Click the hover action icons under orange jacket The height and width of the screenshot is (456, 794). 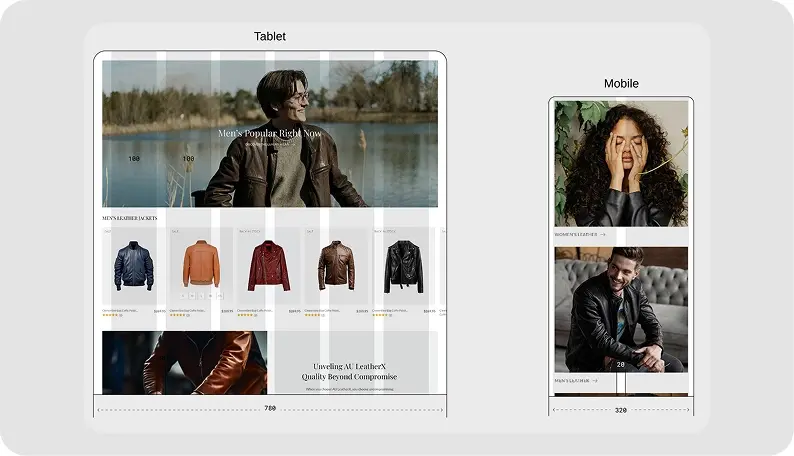click(x=201, y=296)
